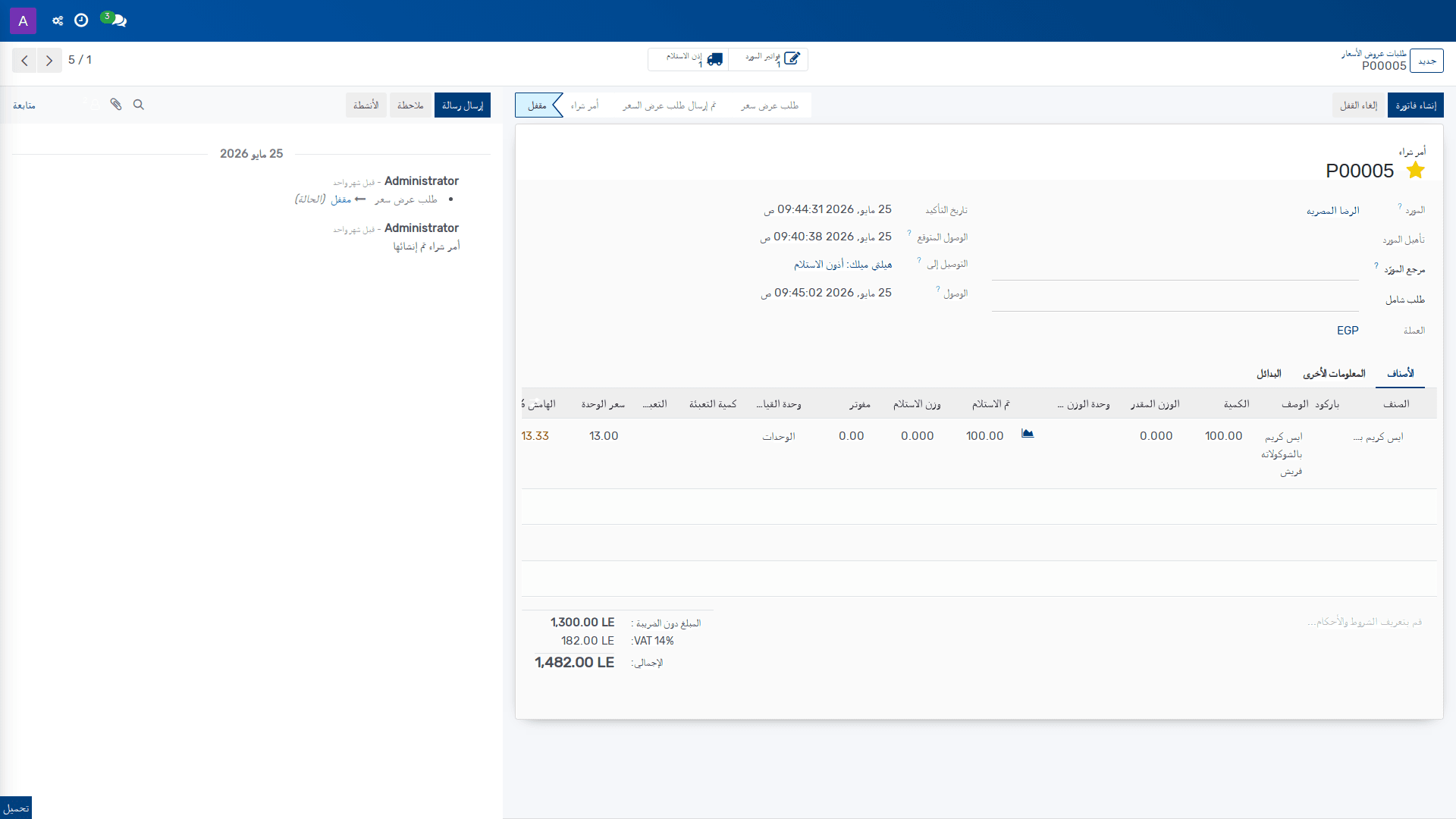
Task: Sort by the مفوتر column header
Action: tap(859, 404)
